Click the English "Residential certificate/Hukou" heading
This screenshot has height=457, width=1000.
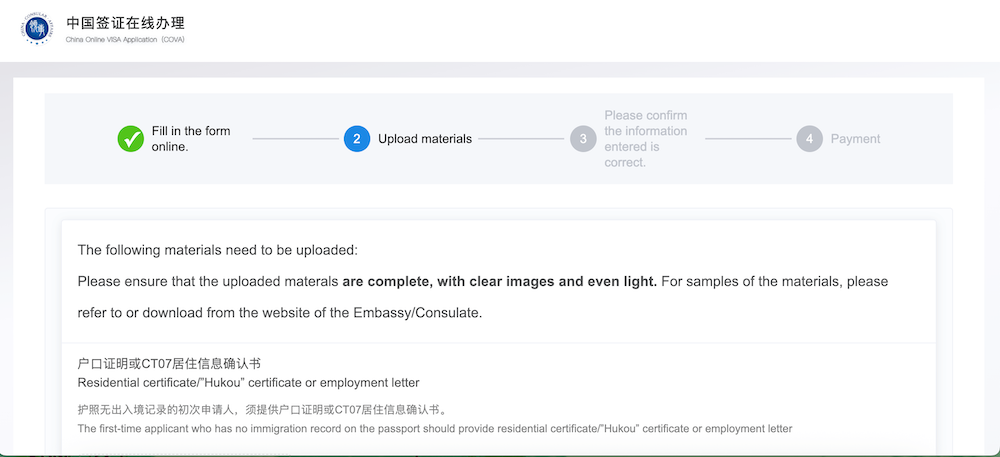point(248,383)
